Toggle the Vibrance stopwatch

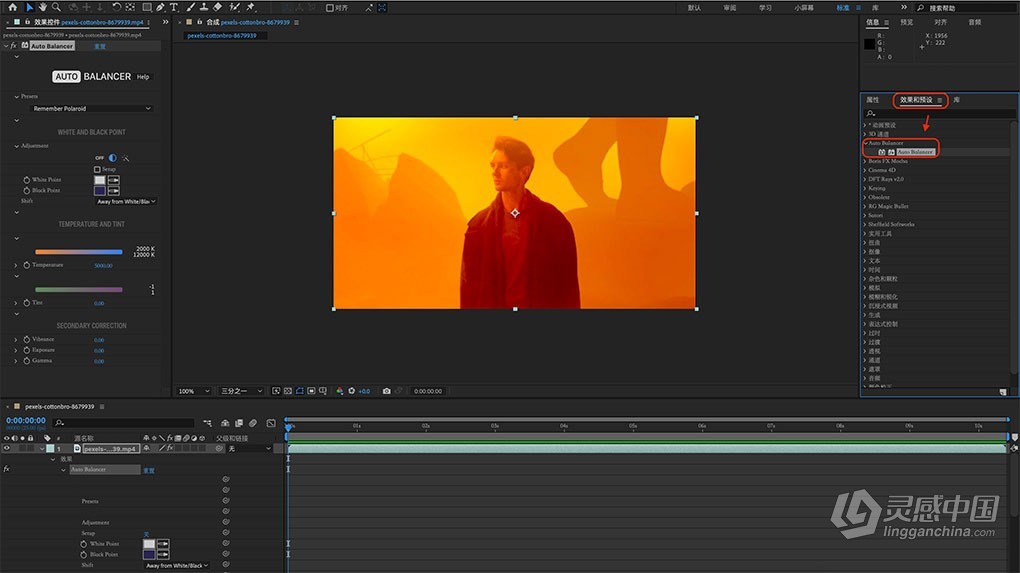coord(27,340)
